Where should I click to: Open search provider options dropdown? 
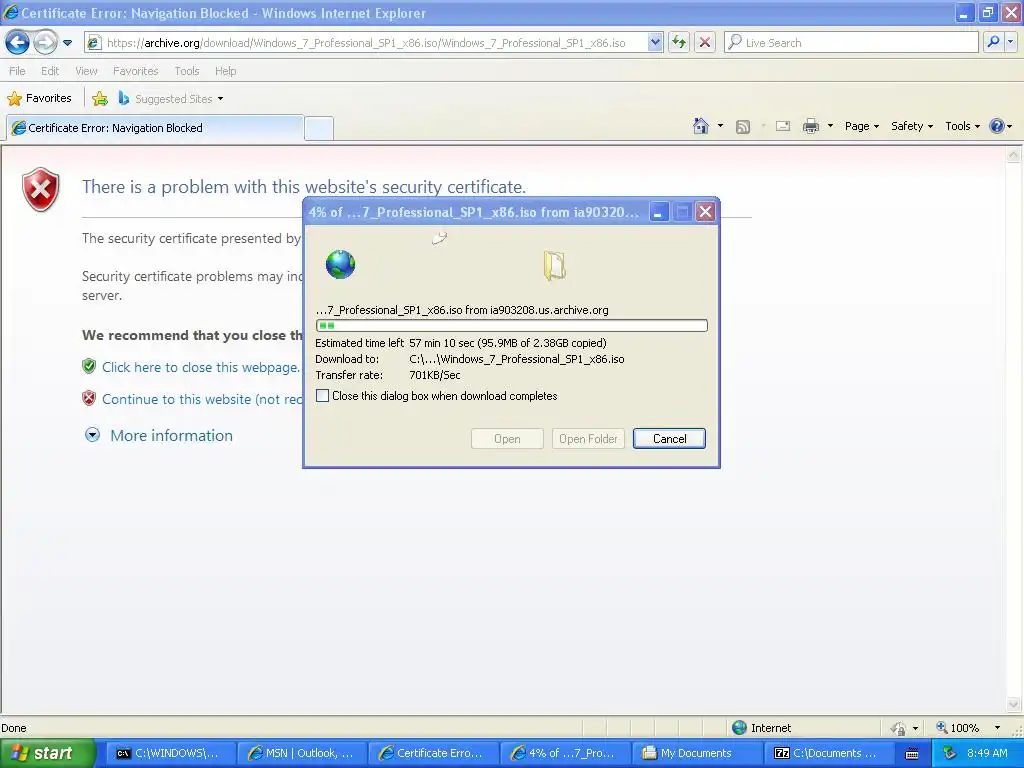pos(1011,42)
